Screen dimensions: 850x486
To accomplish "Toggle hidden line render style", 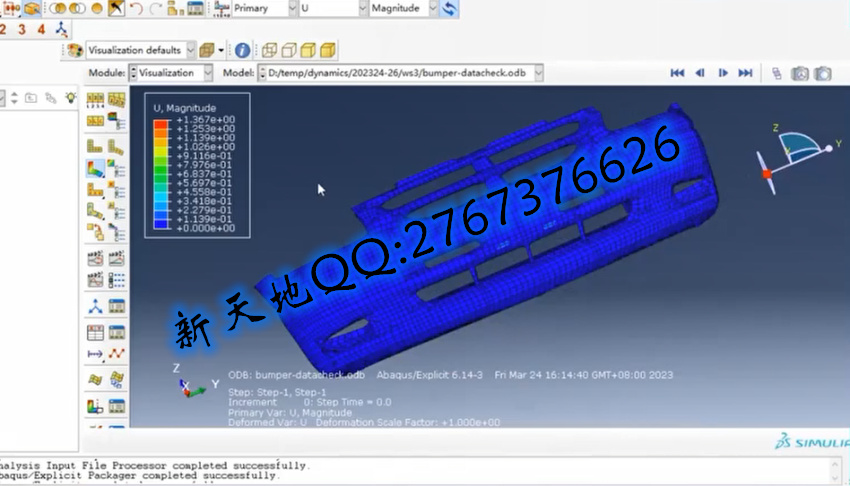I will [x=289, y=50].
